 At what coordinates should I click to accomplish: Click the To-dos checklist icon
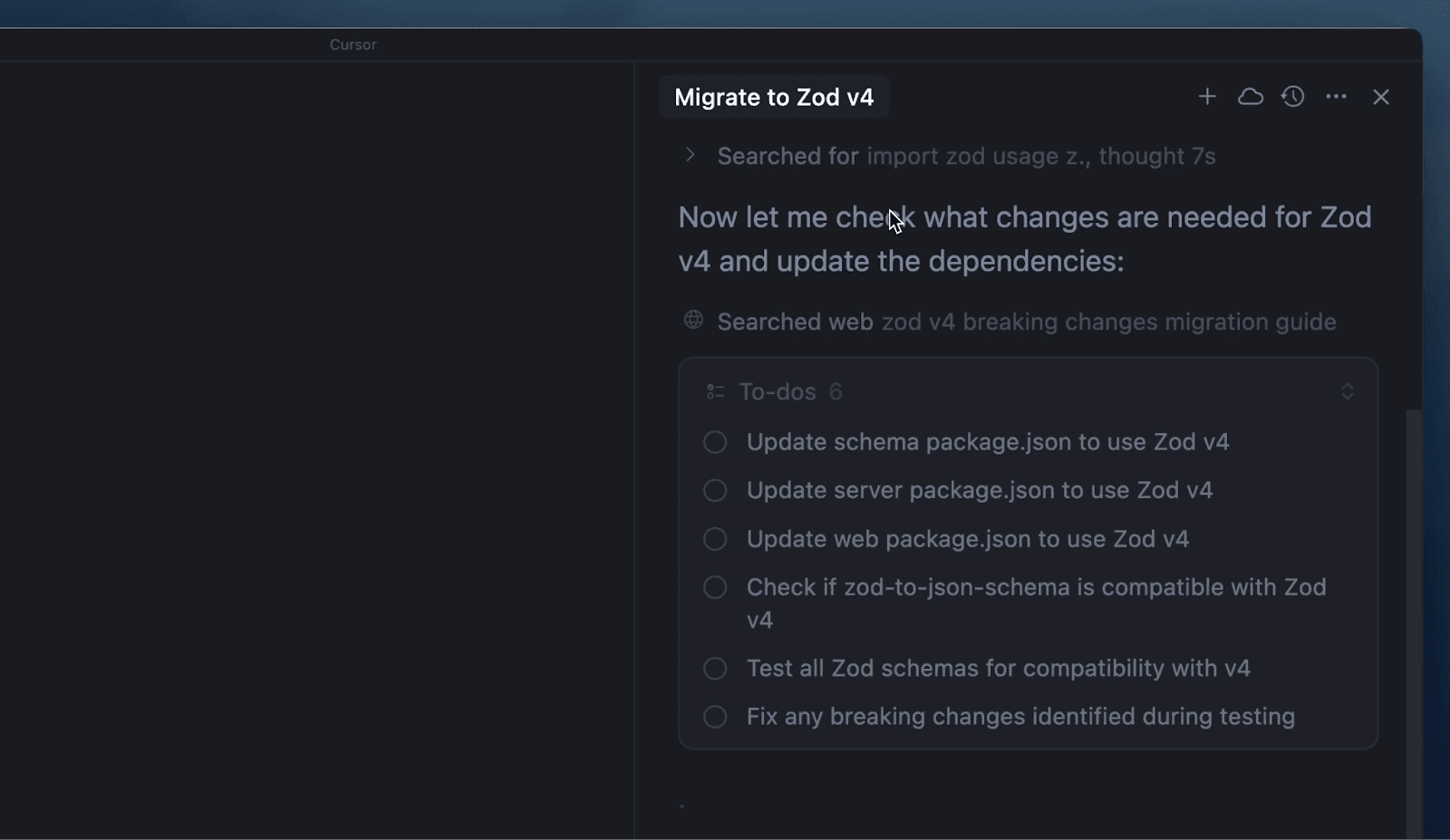click(x=714, y=391)
